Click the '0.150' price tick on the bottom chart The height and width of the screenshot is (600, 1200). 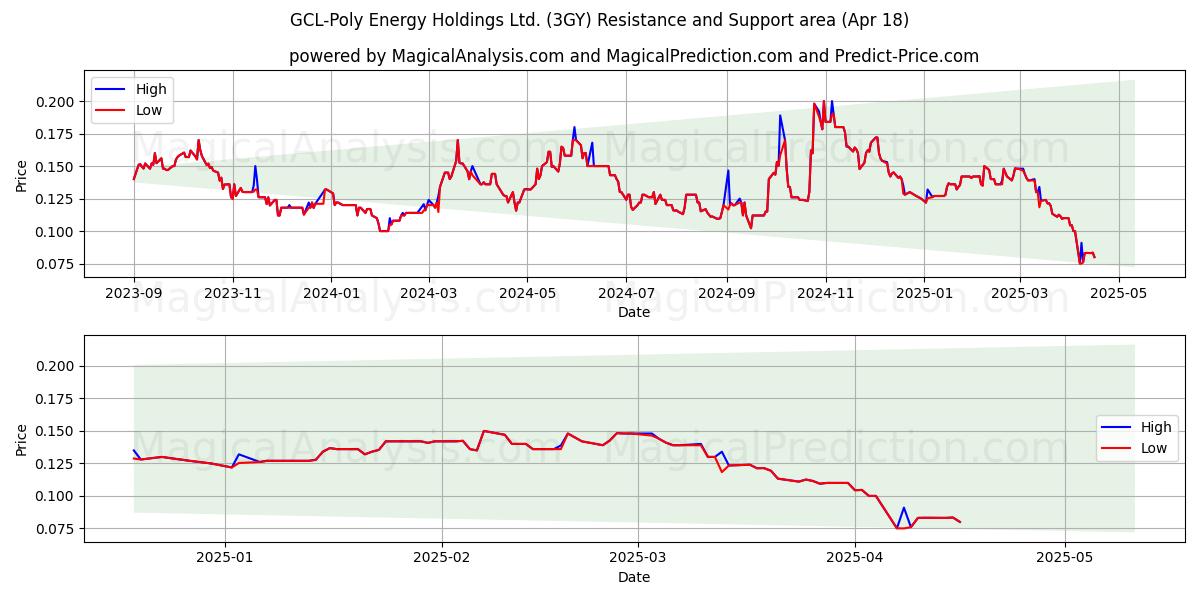tap(56, 431)
